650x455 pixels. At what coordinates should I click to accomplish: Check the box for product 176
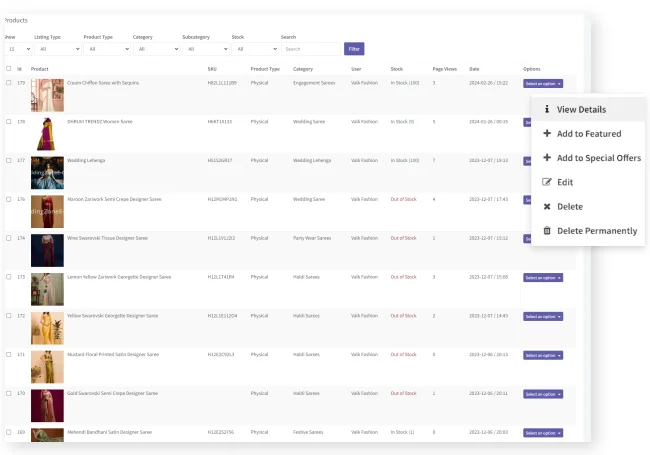tap(8, 199)
